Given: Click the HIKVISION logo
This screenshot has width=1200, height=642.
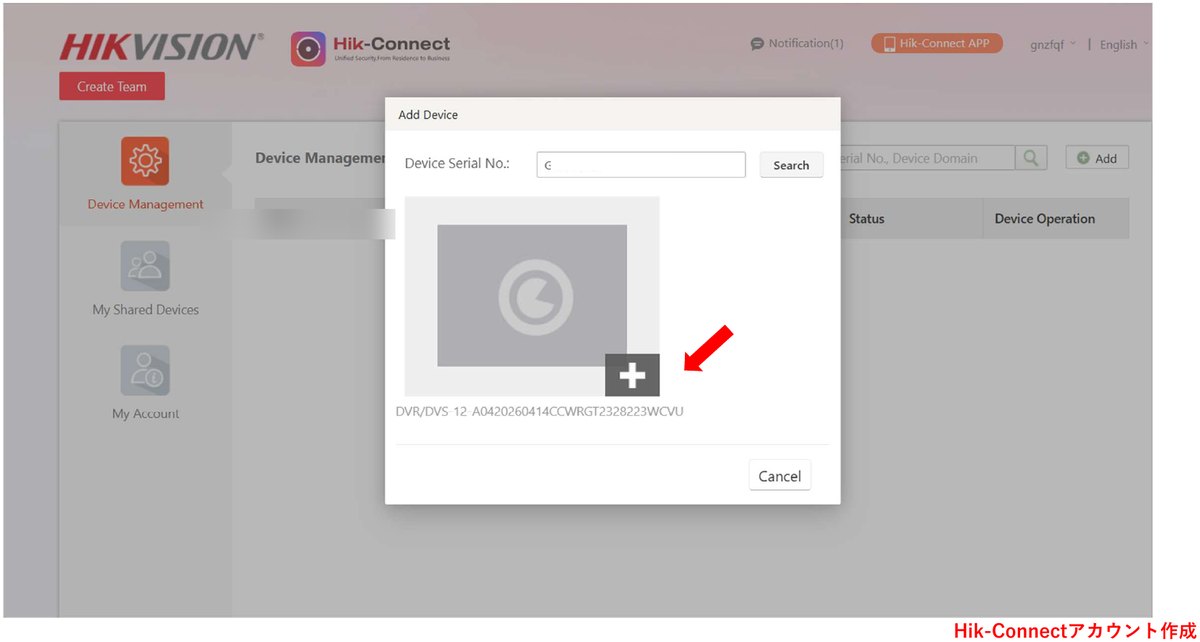Looking at the screenshot, I should [x=162, y=48].
